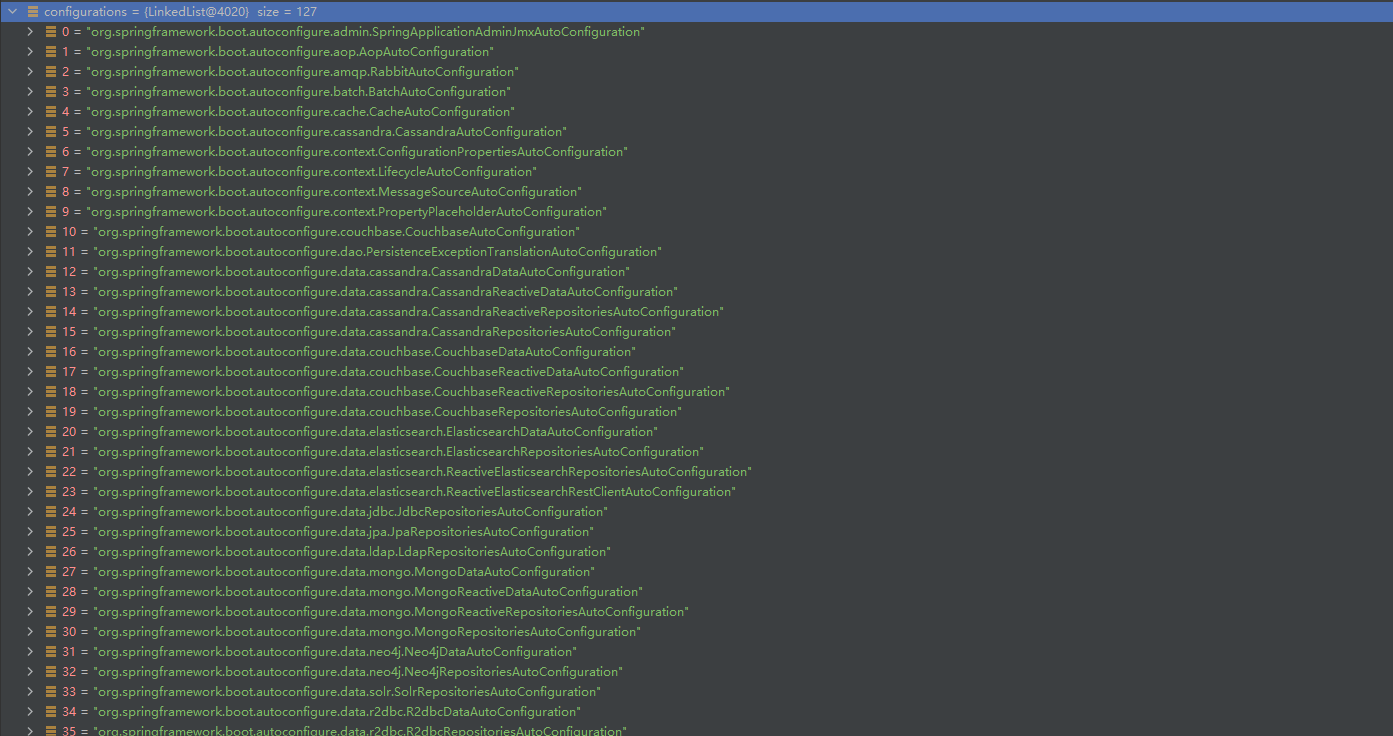Select the JdbcRepositoriesAutoConfiguration row

pos(696,512)
